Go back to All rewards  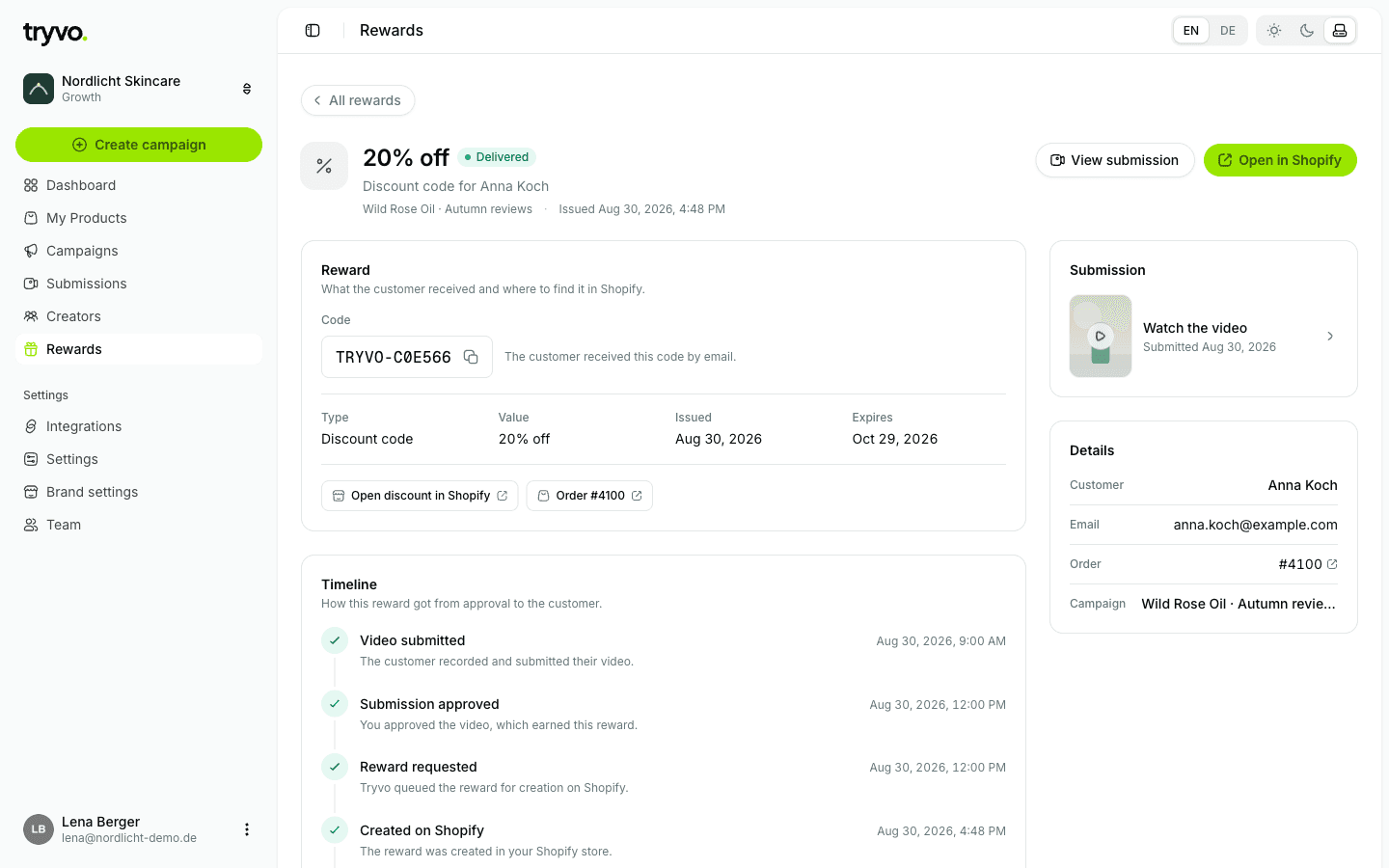(x=358, y=100)
